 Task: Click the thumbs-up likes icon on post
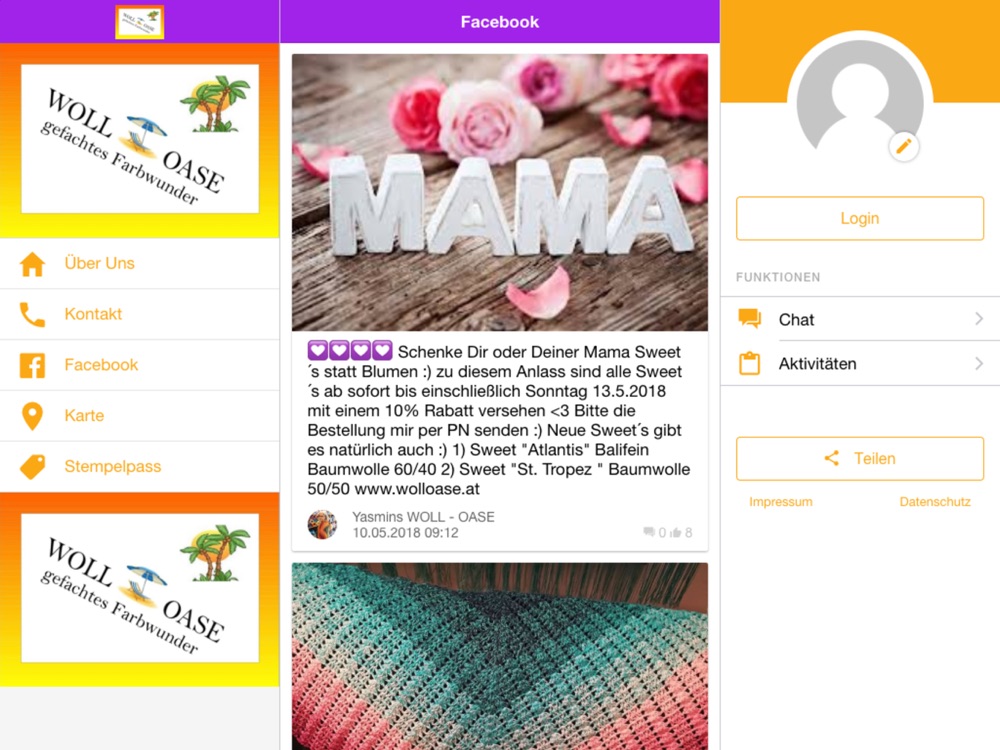pos(676,533)
